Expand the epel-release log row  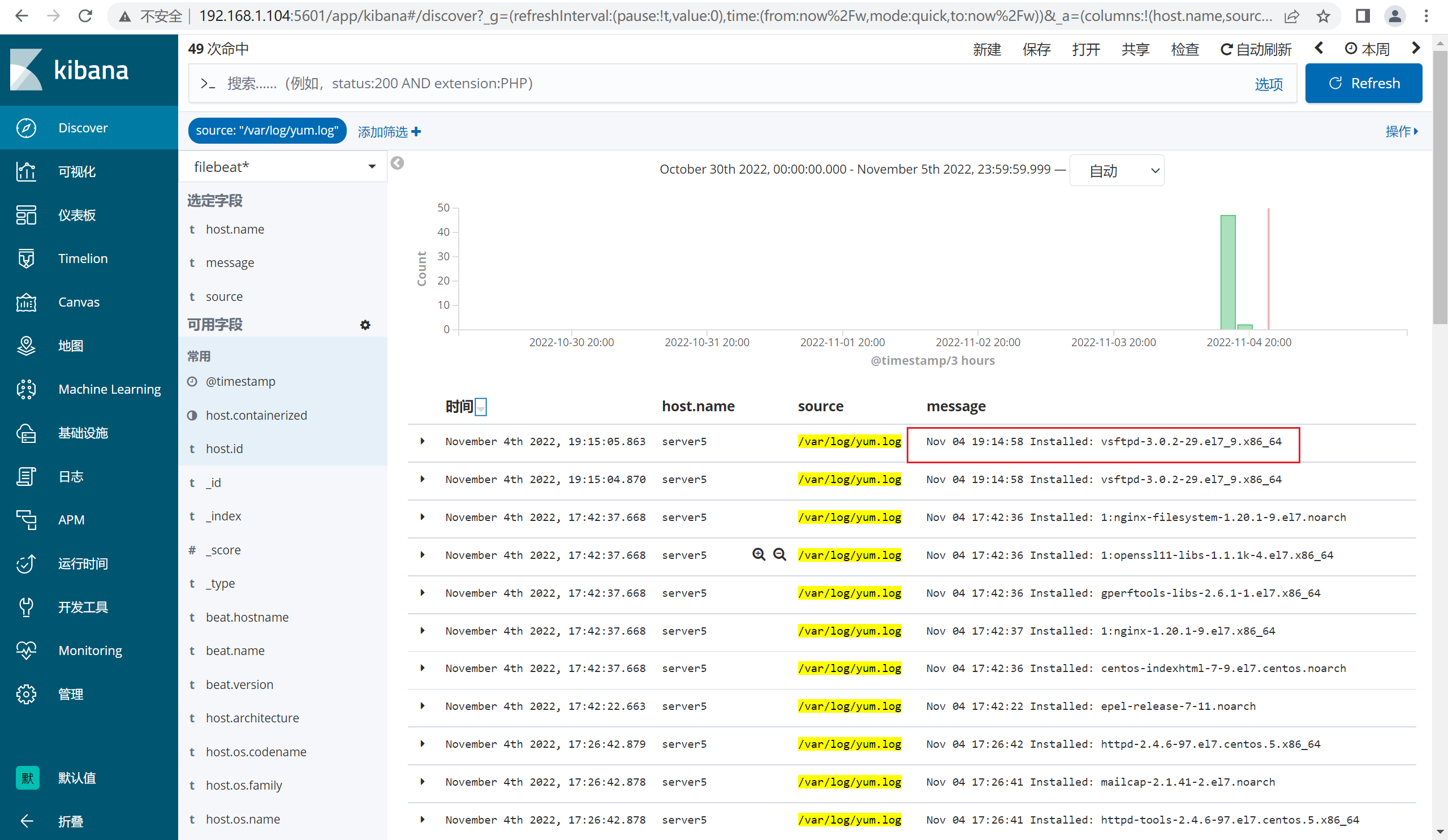[x=423, y=706]
